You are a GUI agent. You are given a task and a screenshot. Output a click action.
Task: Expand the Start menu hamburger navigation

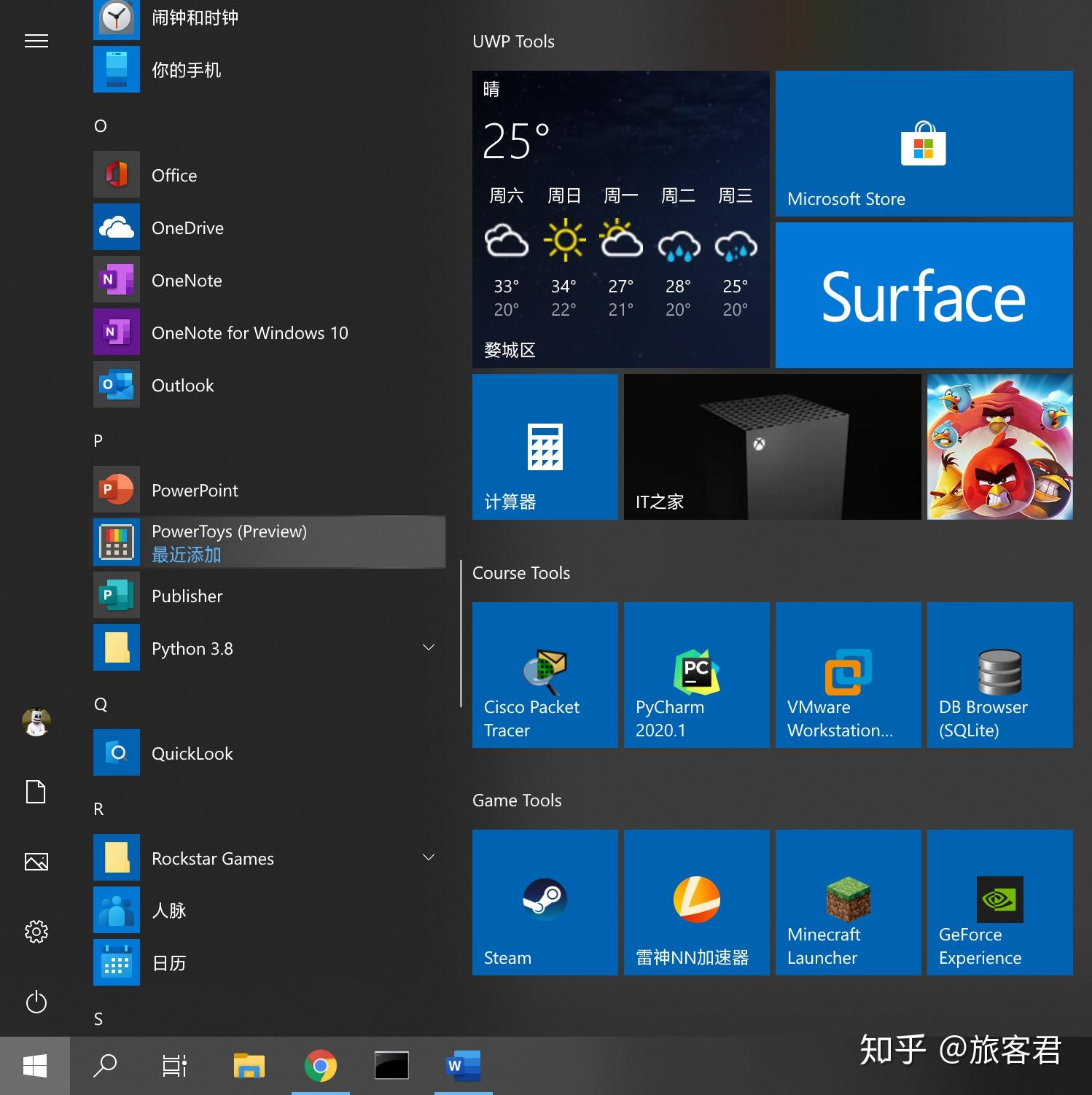point(36,41)
